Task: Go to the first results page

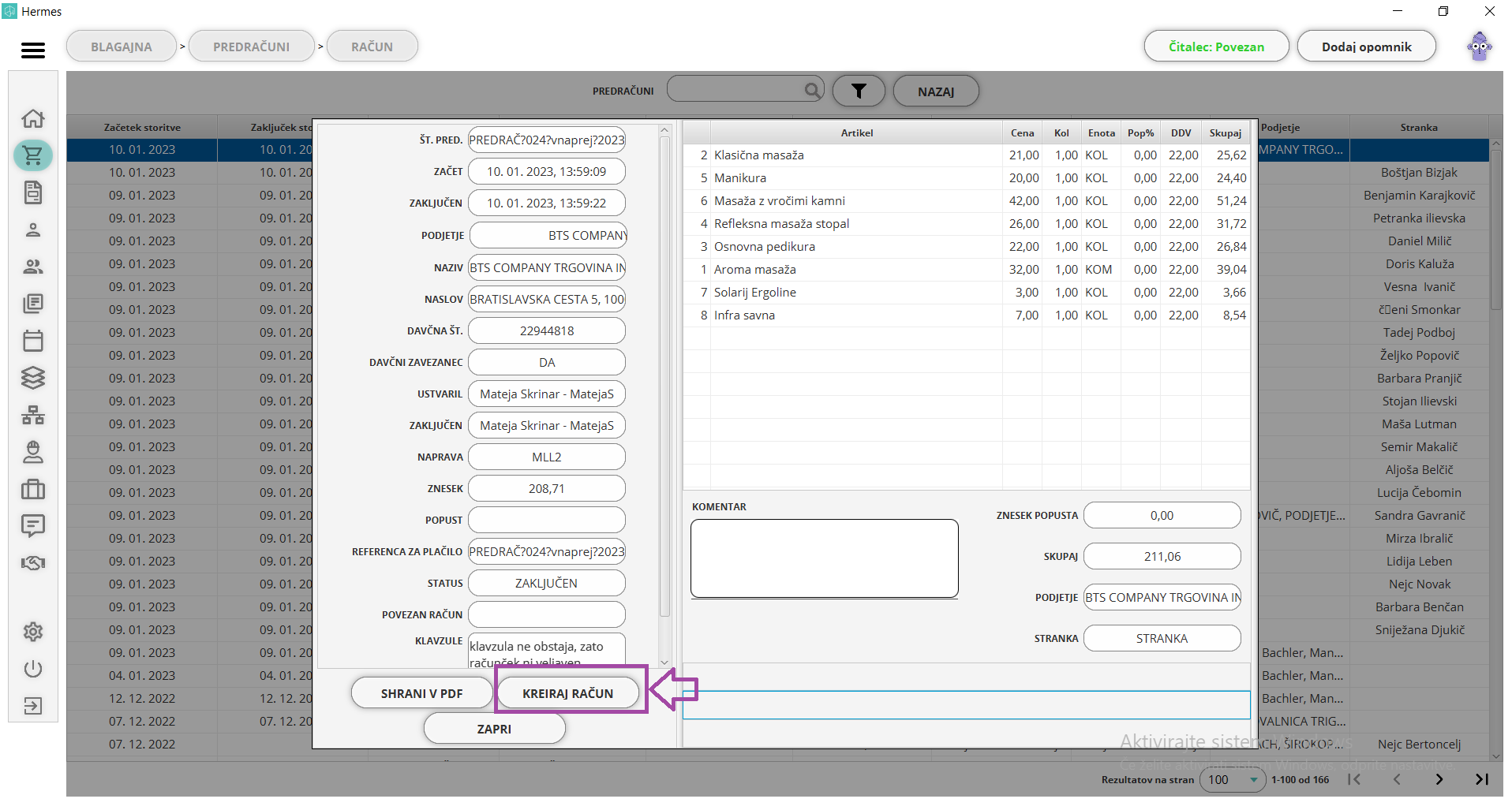Action: (x=1354, y=779)
